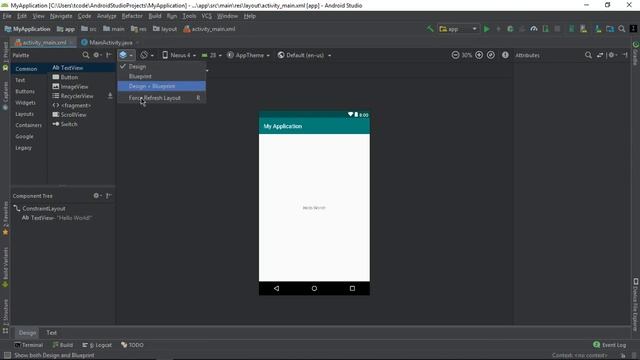The width and height of the screenshot is (640, 360).
Task: Switch to the Text tab below the editor
Action: click(x=51, y=333)
